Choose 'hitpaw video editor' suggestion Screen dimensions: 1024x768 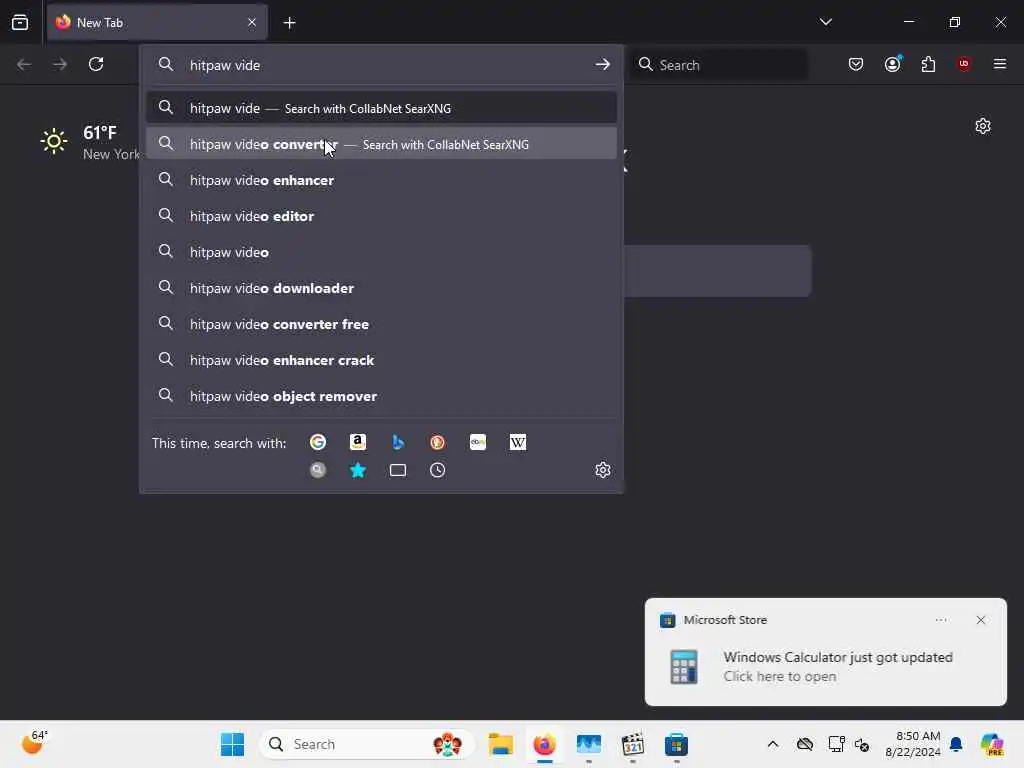381,216
